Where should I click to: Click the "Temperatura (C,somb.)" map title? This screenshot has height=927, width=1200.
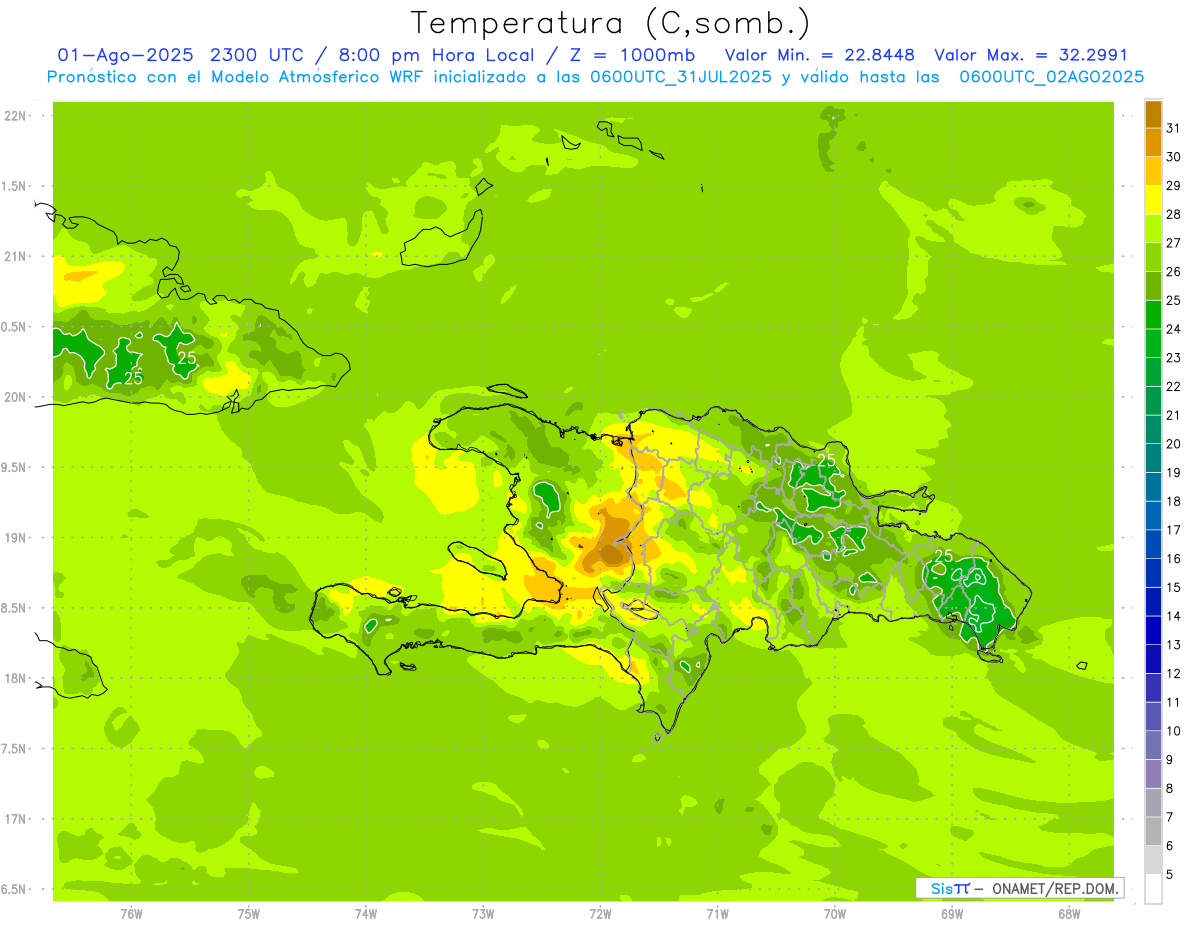[611, 23]
